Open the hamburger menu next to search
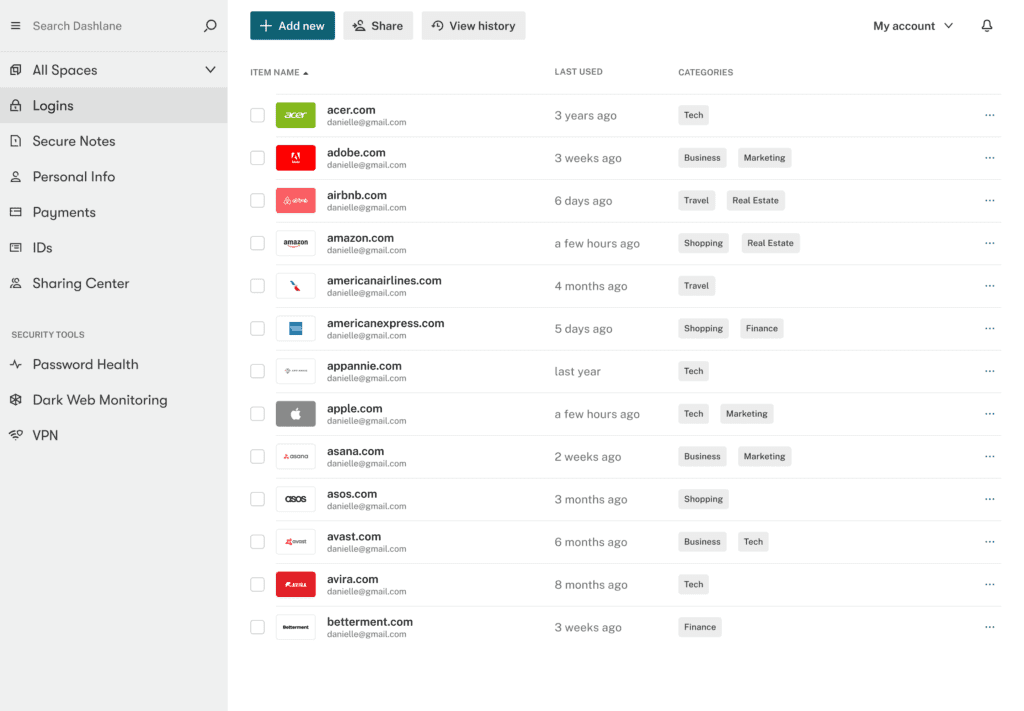Viewport: 1024px width, 711px height. click(15, 25)
